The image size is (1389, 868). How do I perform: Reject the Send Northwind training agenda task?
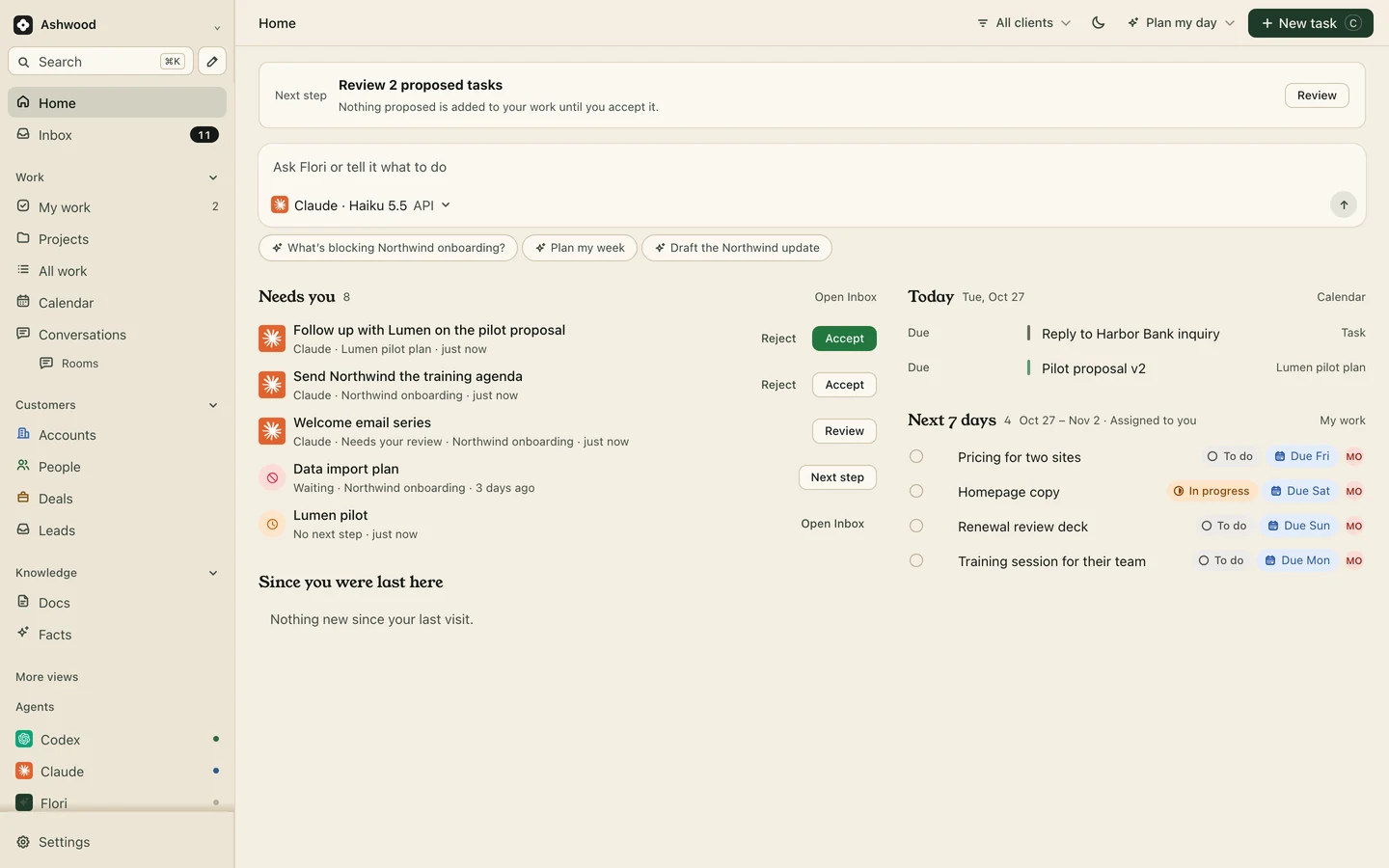click(778, 385)
